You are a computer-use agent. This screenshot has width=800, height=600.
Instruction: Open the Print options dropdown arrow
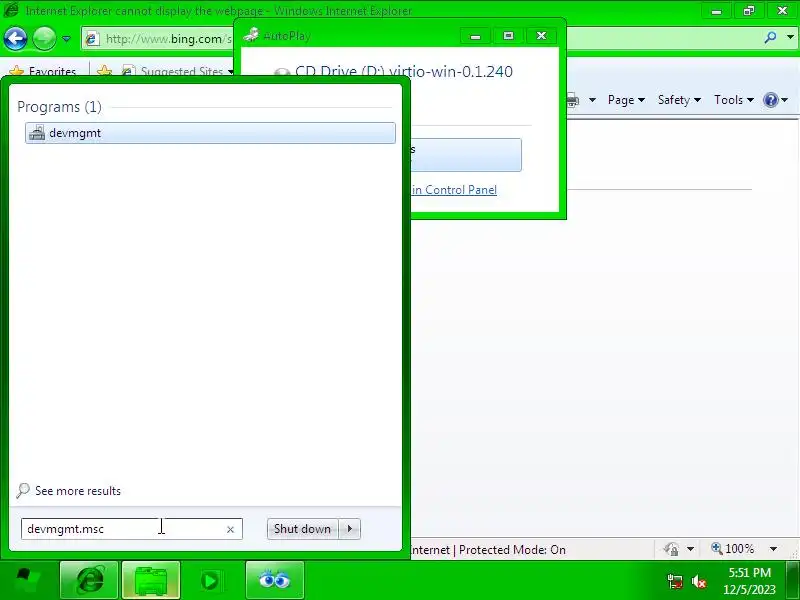pyautogui.click(x=592, y=100)
